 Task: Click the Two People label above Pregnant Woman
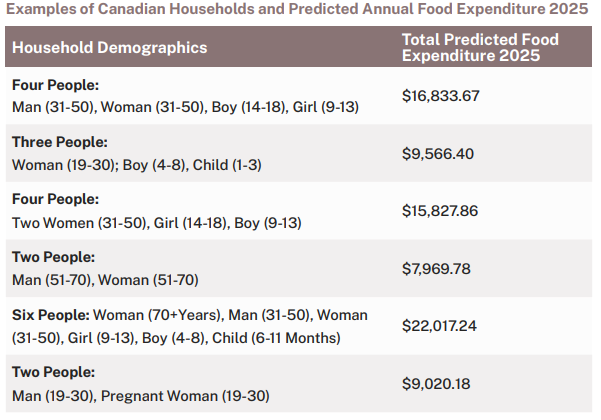point(52,372)
